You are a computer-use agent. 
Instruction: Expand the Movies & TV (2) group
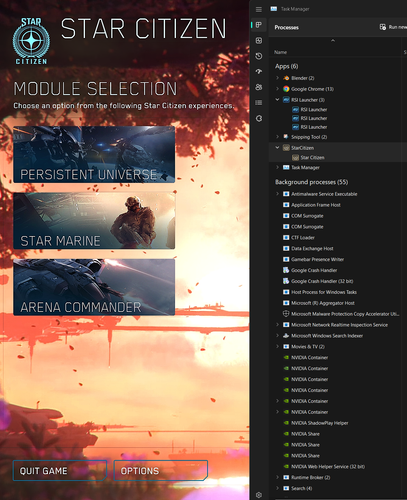[x=277, y=347]
